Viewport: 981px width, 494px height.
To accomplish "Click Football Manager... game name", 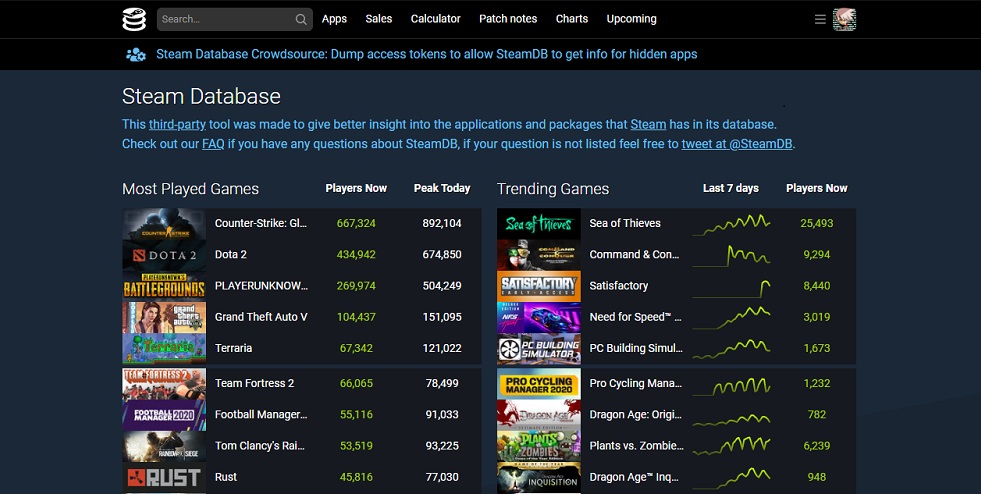I will [x=261, y=415].
